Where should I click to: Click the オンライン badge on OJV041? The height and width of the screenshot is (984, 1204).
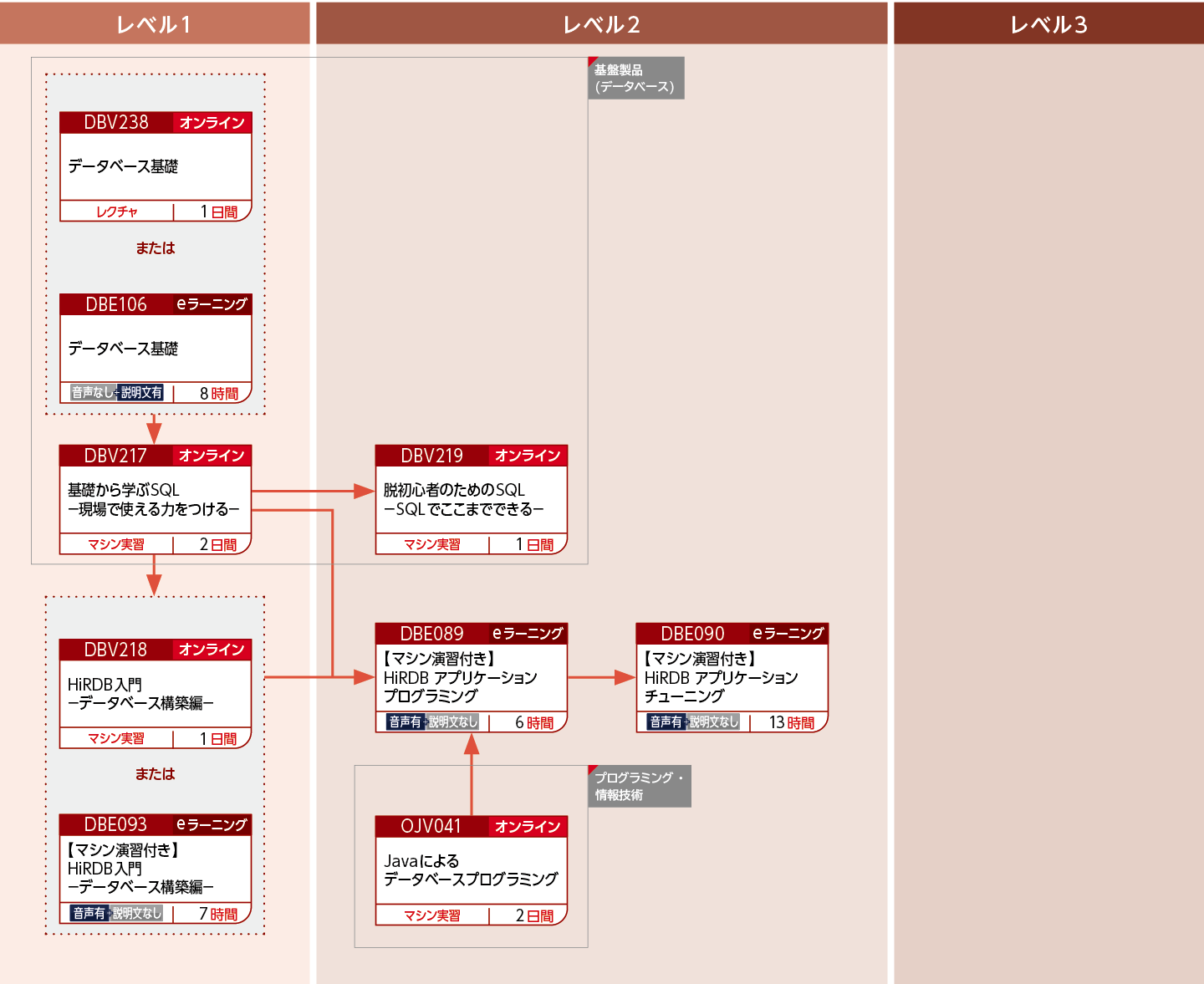point(528,827)
